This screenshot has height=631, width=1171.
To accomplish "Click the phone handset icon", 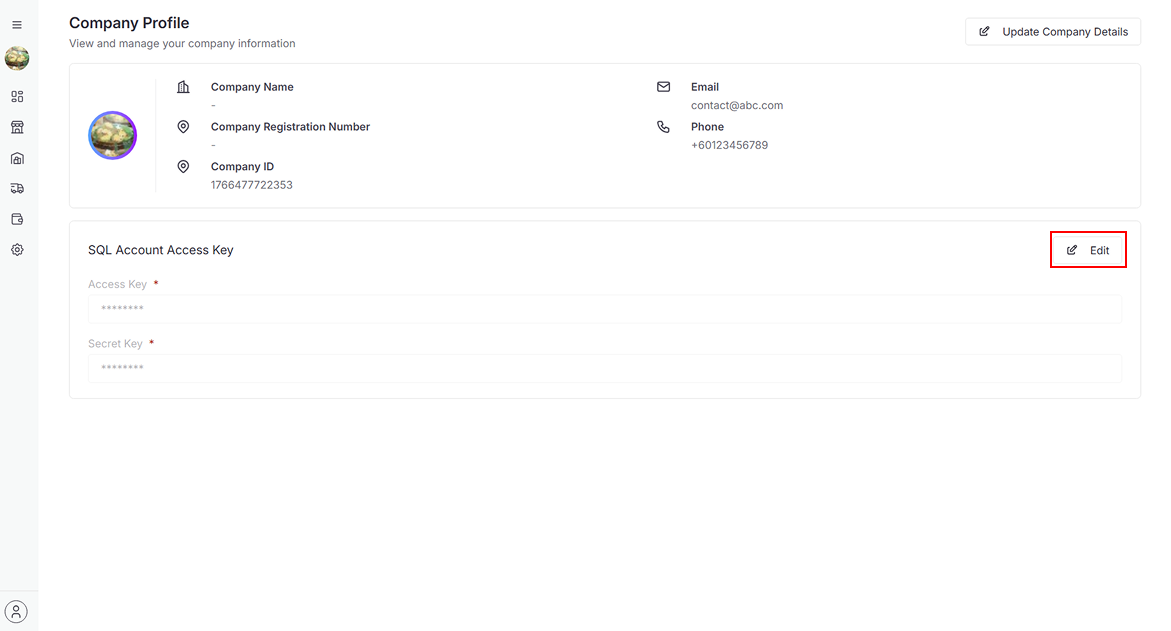I will tap(663, 127).
